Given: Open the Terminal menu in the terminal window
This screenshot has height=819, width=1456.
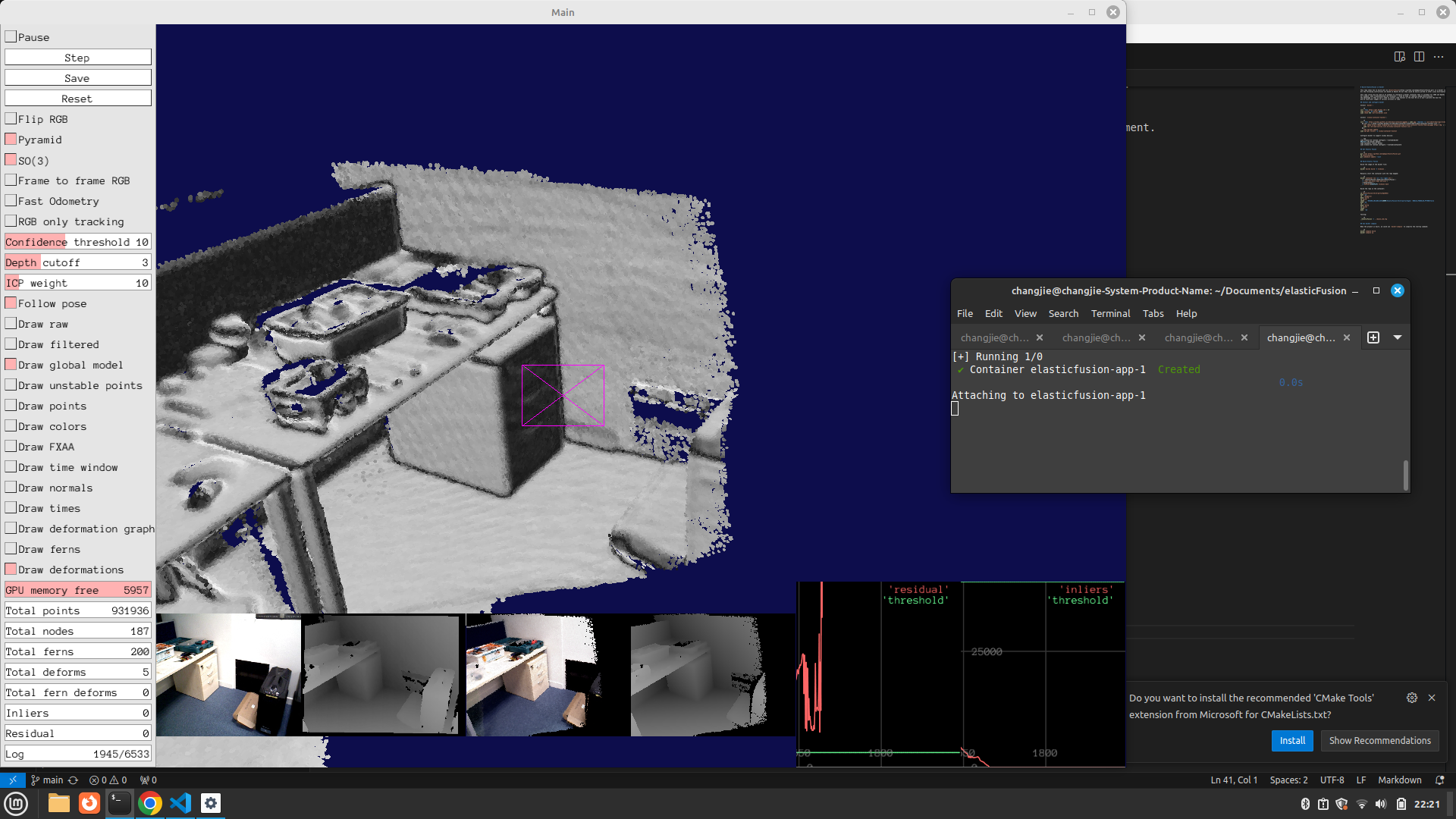Looking at the screenshot, I should 1110,313.
